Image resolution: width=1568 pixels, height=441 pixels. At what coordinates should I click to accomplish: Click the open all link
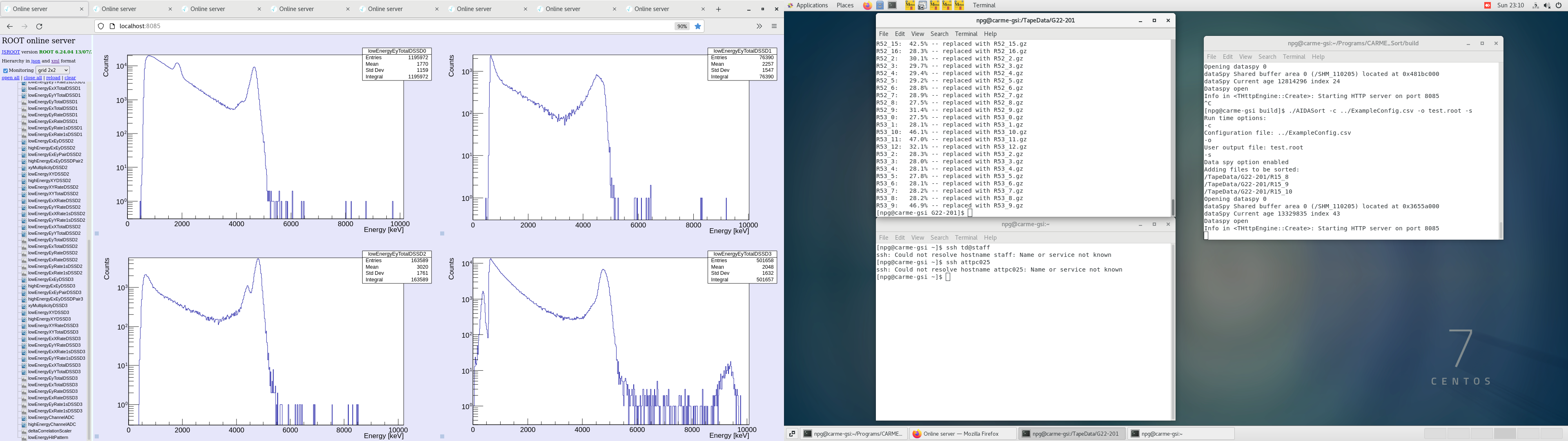coord(10,78)
